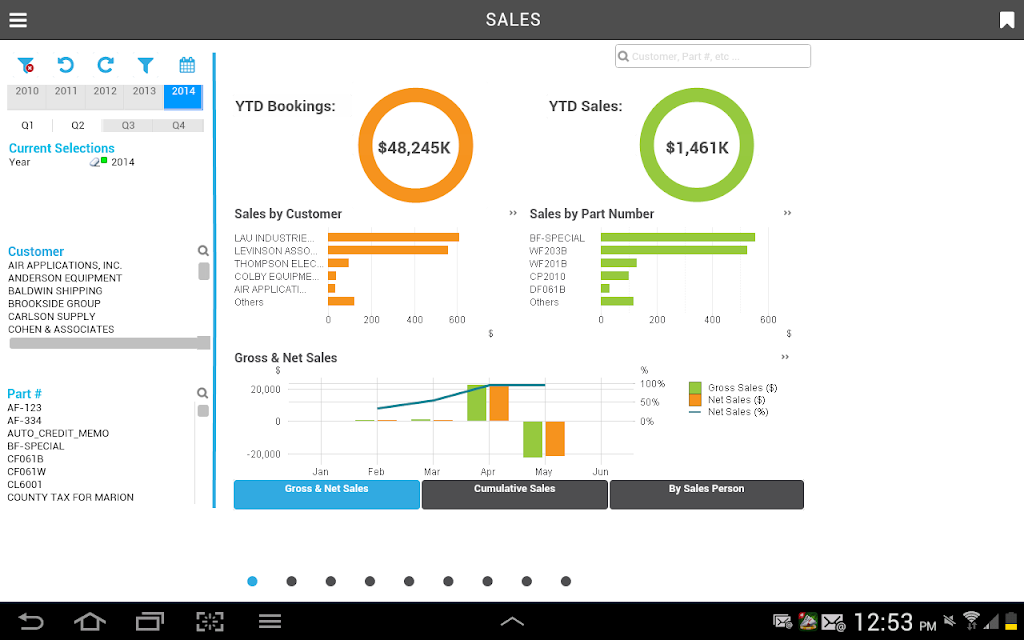This screenshot has height=640, width=1024.
Task: Tap the bookmark icon in header
Action: click(1006, 20)
